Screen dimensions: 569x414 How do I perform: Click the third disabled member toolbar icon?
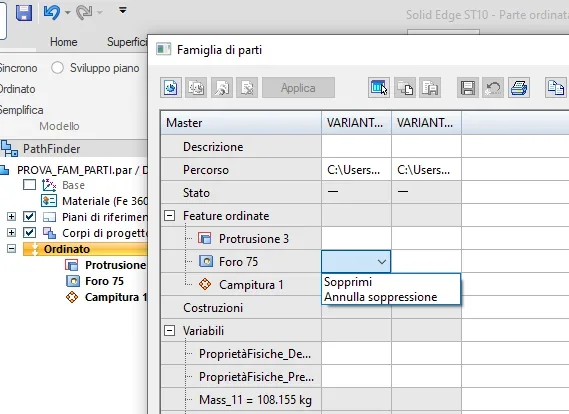[x=222, y=87]
